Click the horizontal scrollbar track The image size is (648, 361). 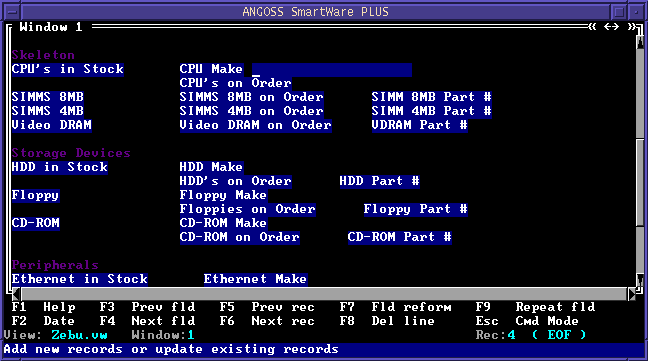click(324, 294)
